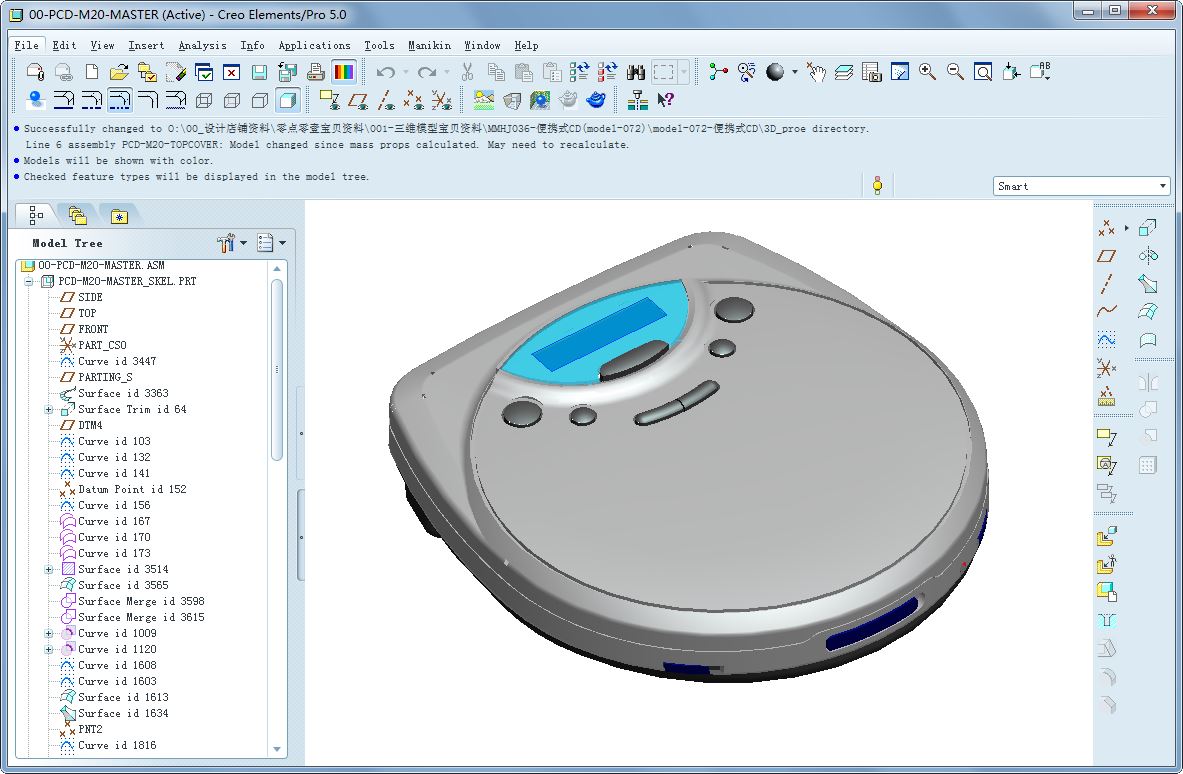This screenshot has height=774, width=1183.
Task: Click the Repaint screen icon
Action: click(899, 72)
